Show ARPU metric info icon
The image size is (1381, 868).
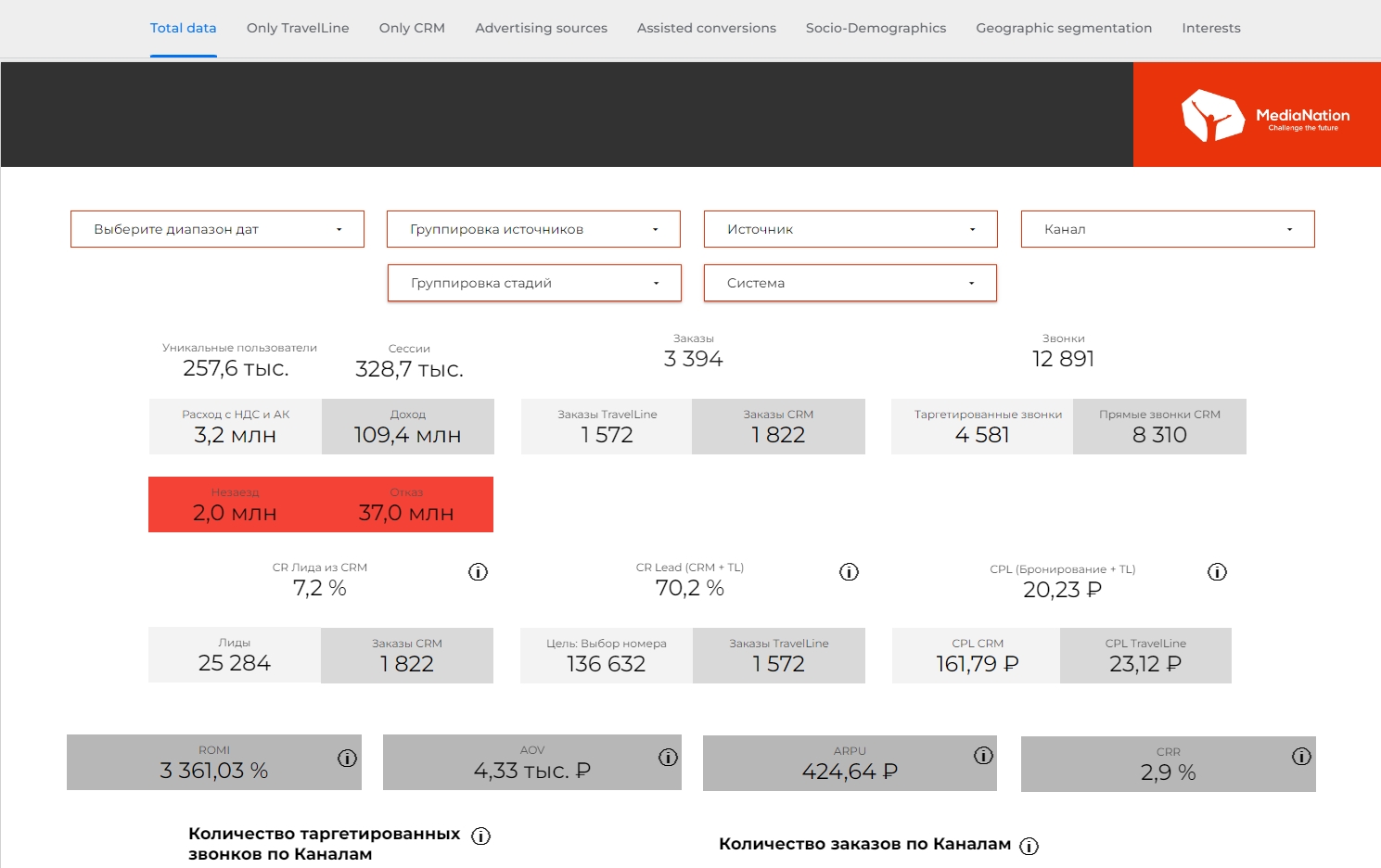983,756
